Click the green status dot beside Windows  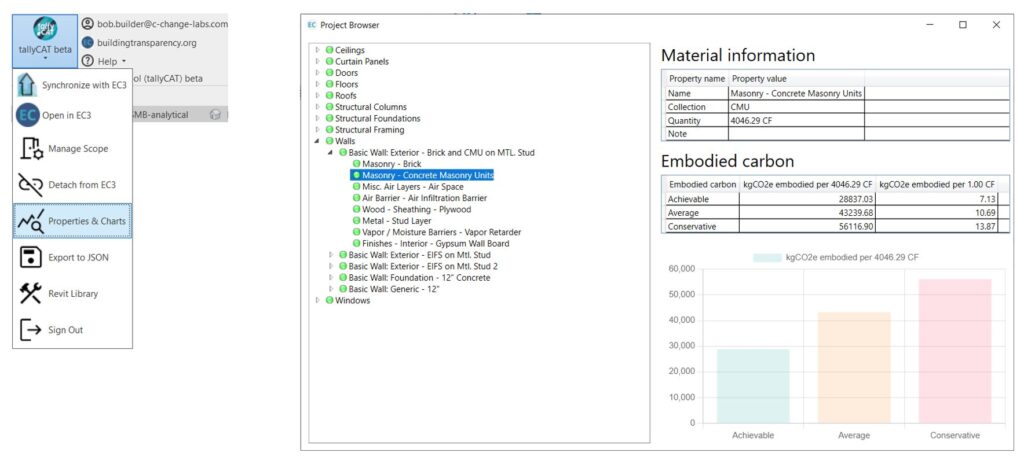point(330,301)
